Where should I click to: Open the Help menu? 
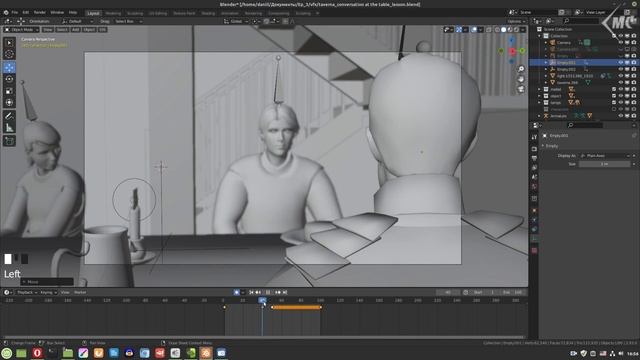[x=73, y=13]
